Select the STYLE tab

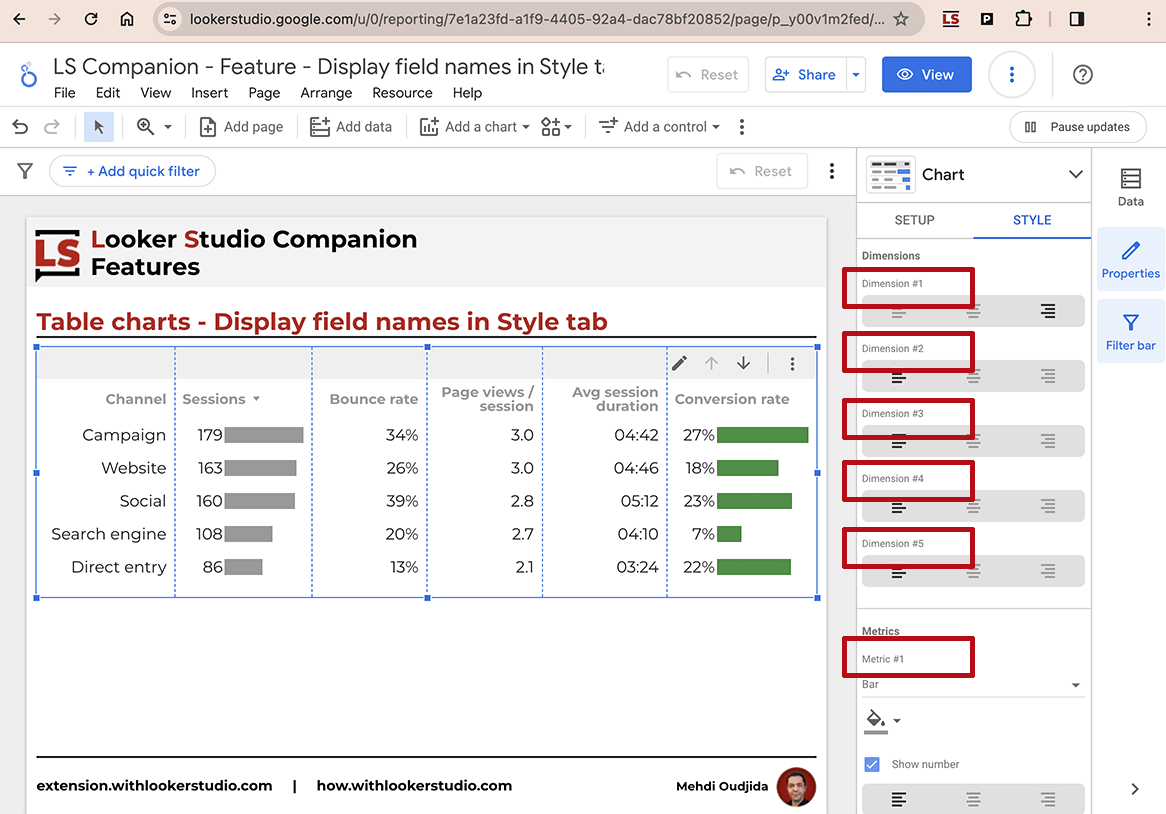[1032, 220]
